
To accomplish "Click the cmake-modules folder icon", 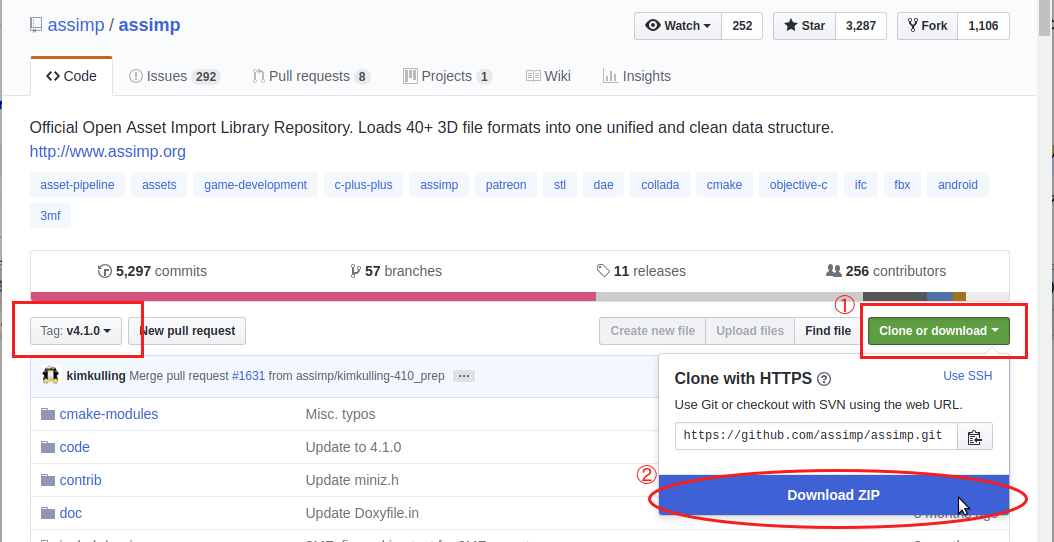I will click(47, 414).
